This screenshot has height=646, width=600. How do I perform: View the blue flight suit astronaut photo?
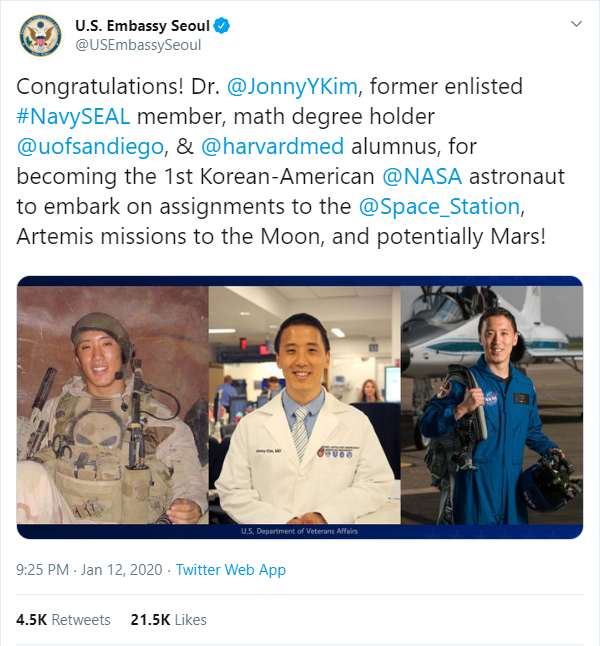click(x=492, y=407)
